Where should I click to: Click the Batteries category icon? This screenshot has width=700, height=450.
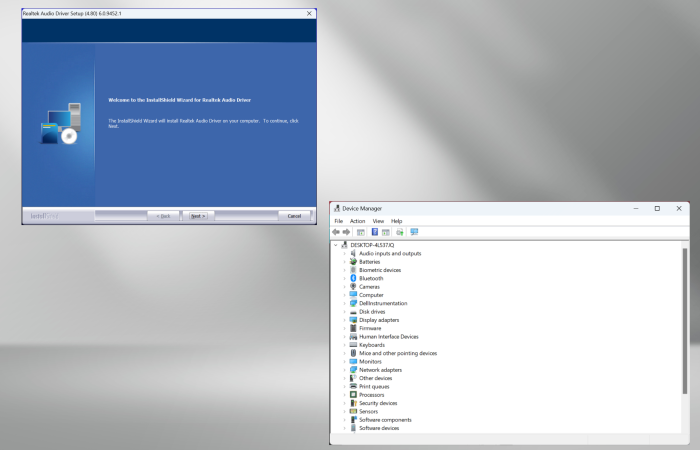pyautogui.click(x=353, y=262)
